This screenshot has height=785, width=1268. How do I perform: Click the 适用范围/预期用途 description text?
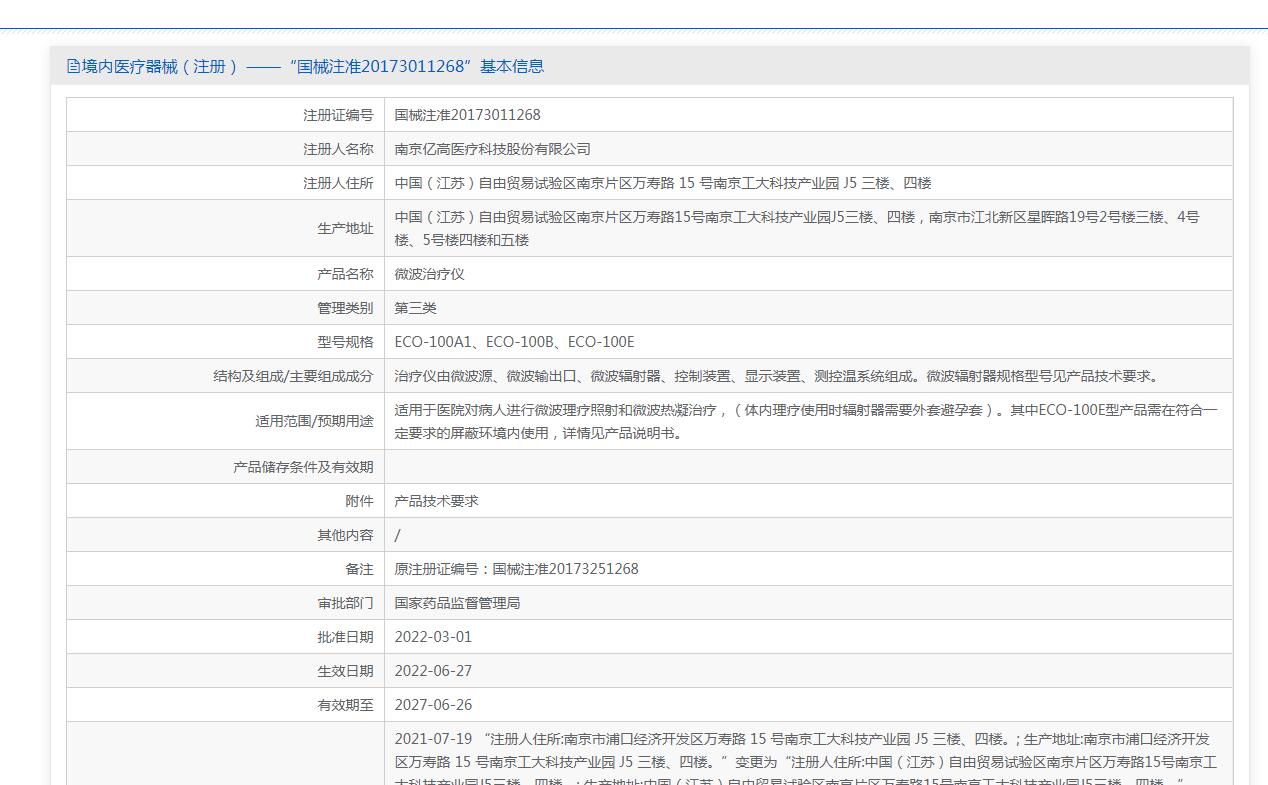(x=805, y=421)
